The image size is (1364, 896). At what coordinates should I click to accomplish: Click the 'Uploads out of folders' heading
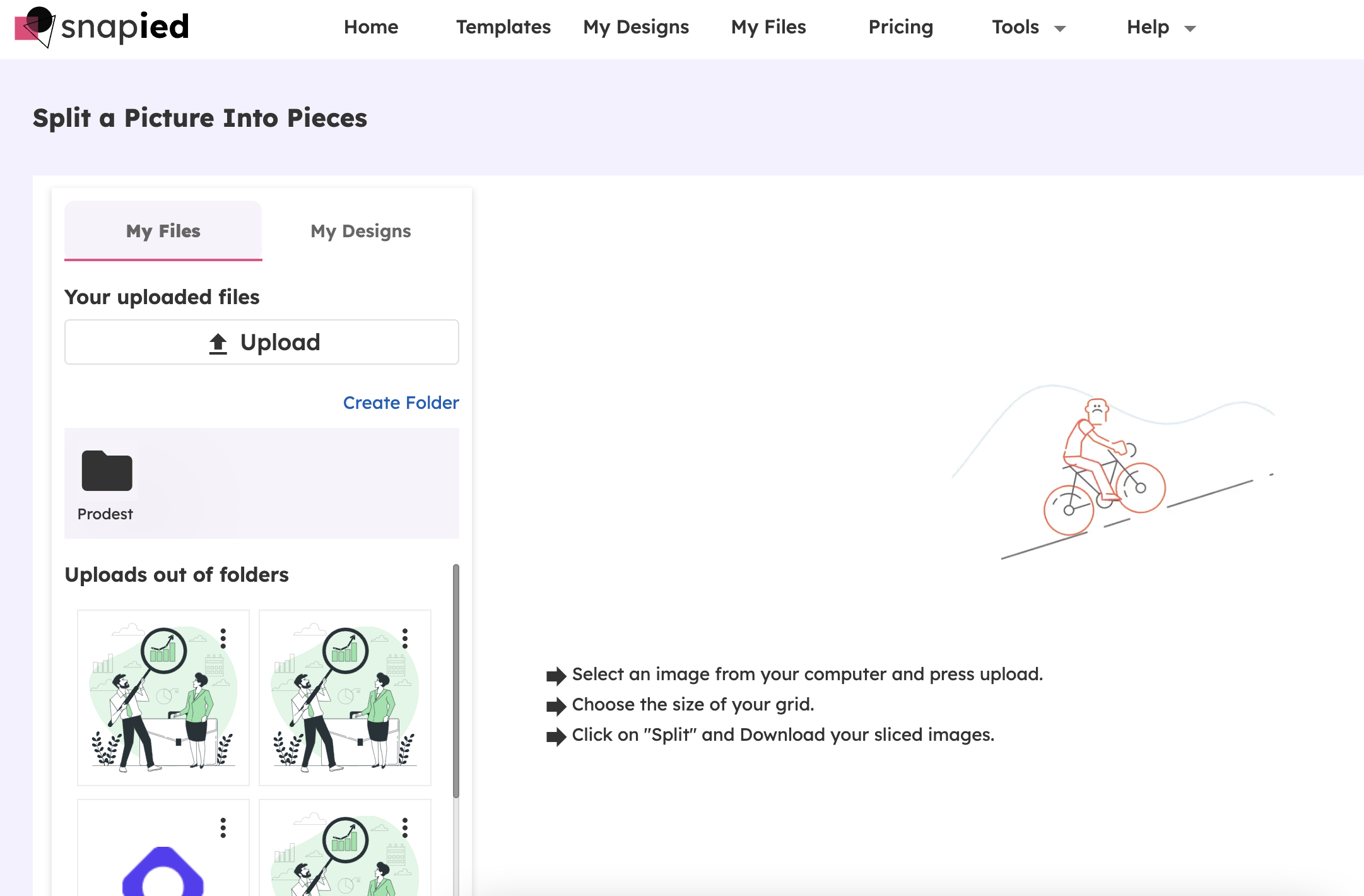click(177, 575)
